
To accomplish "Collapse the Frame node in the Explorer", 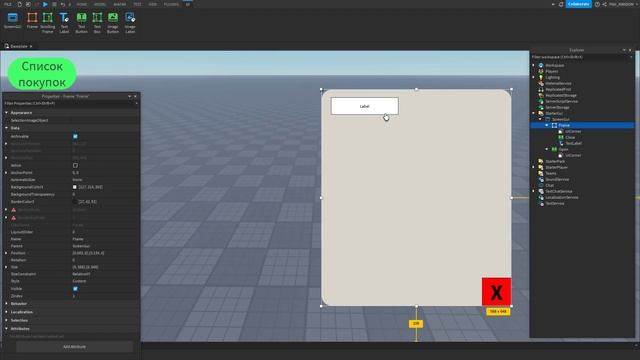I will coord(547,125).
